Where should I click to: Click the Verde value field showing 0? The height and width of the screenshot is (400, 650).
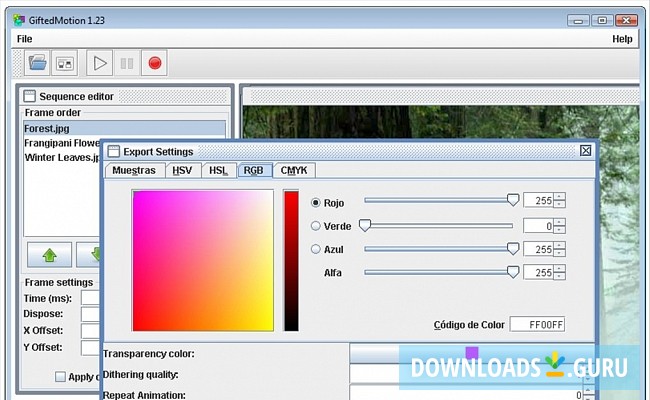point(538,226)
